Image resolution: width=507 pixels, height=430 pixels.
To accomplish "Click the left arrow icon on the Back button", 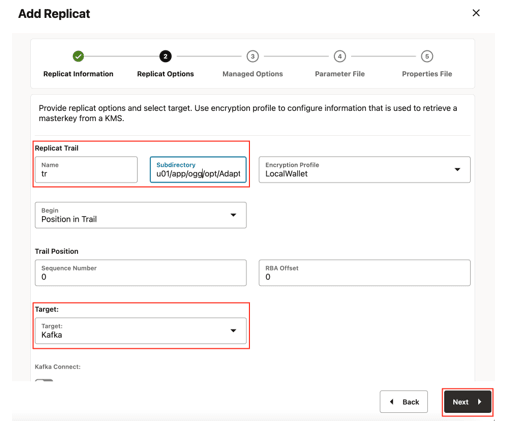I will [x=392, y=402].
